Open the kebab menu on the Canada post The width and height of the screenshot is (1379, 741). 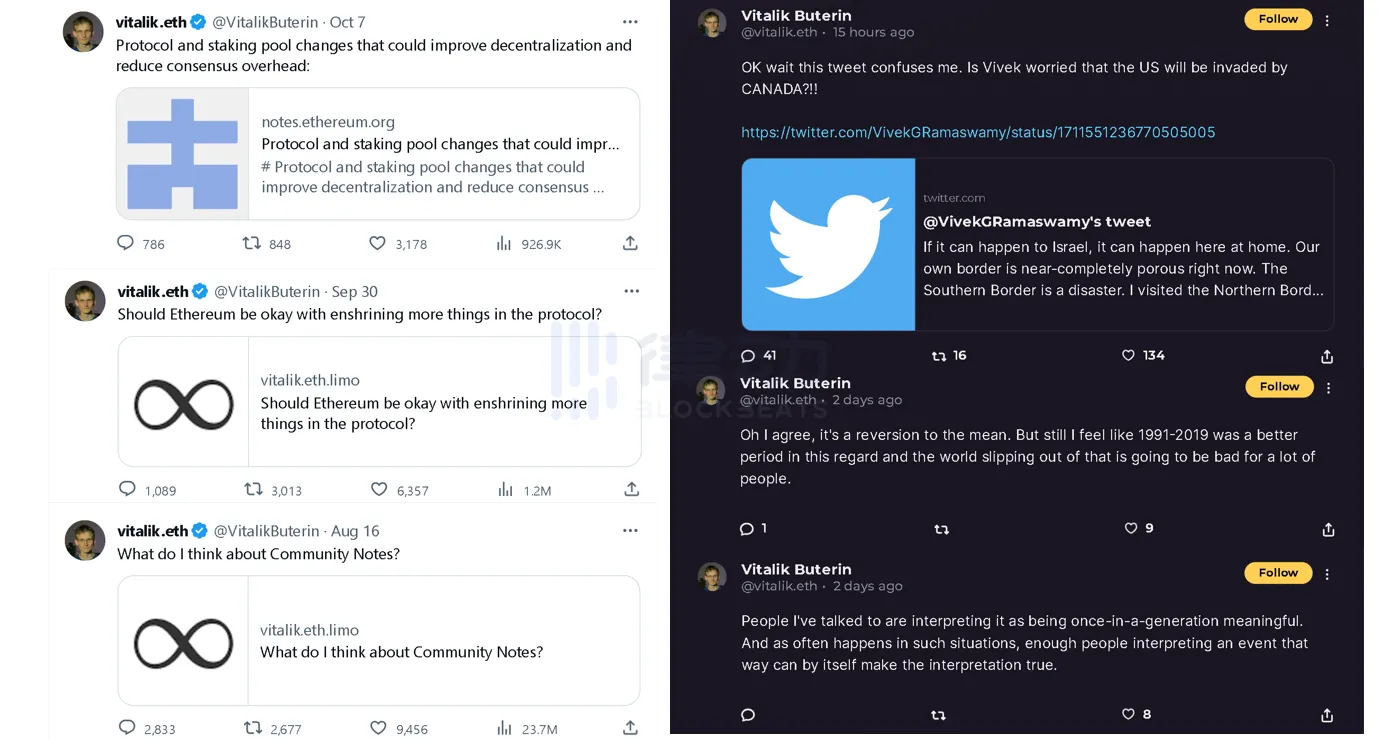[x=1327, y=20]
